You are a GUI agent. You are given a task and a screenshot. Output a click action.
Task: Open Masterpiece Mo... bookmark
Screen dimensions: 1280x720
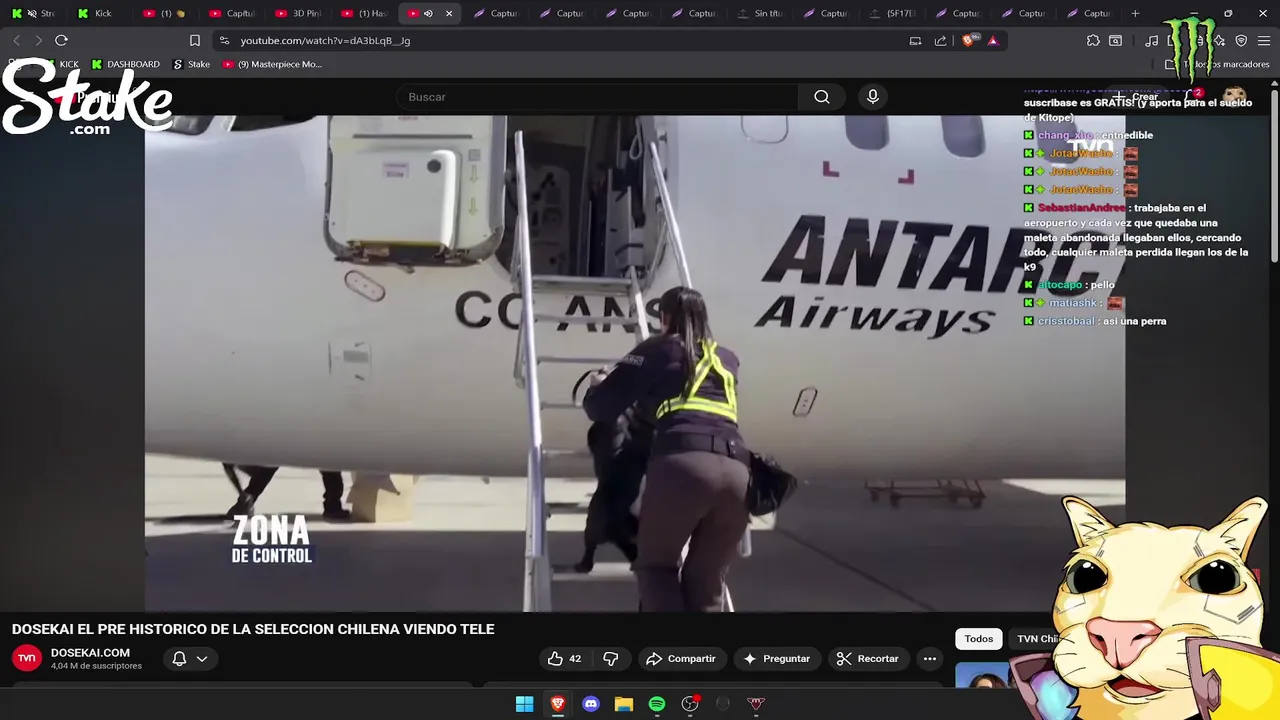[272, 64]
